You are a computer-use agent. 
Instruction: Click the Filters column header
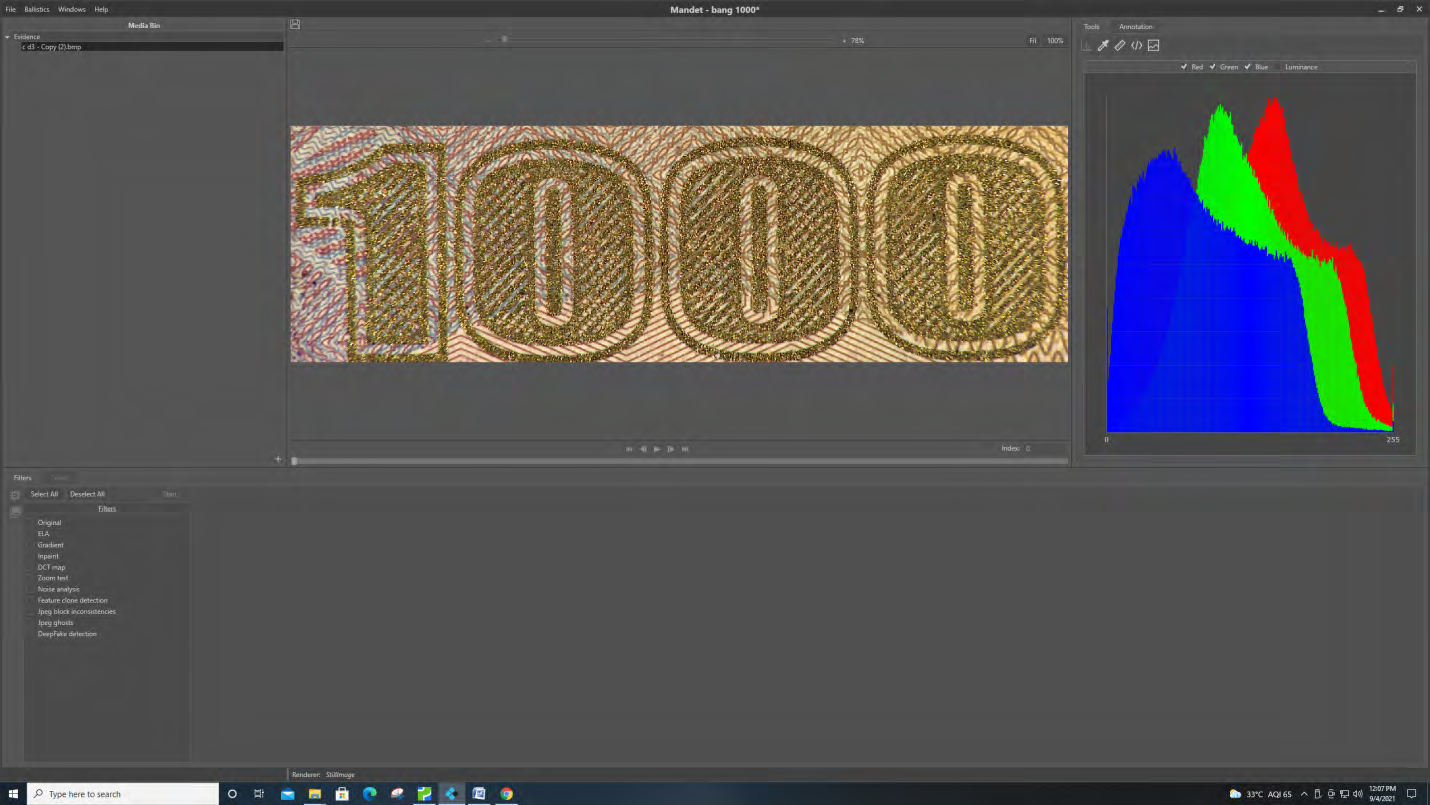coord(107,509)
